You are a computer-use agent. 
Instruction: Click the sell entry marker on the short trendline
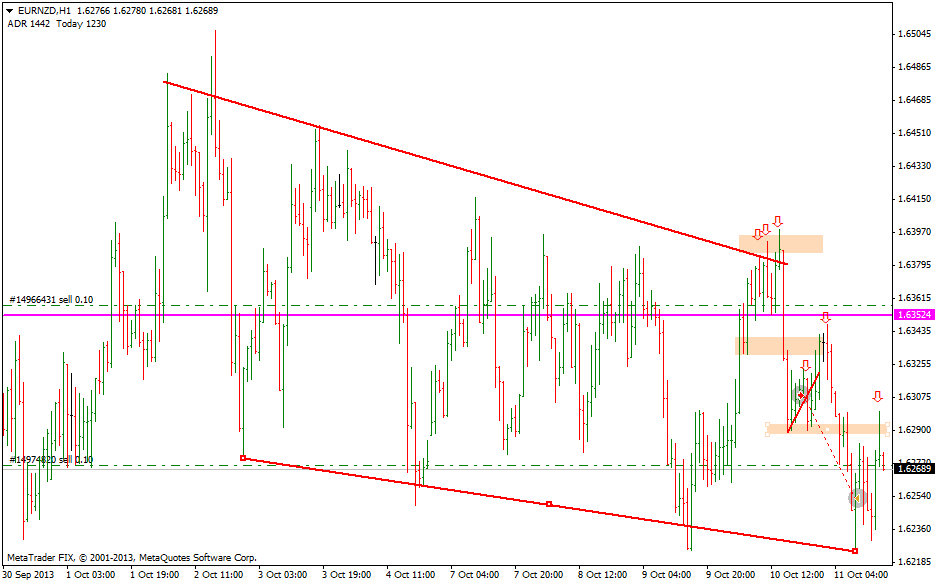[x=800, y=395]
